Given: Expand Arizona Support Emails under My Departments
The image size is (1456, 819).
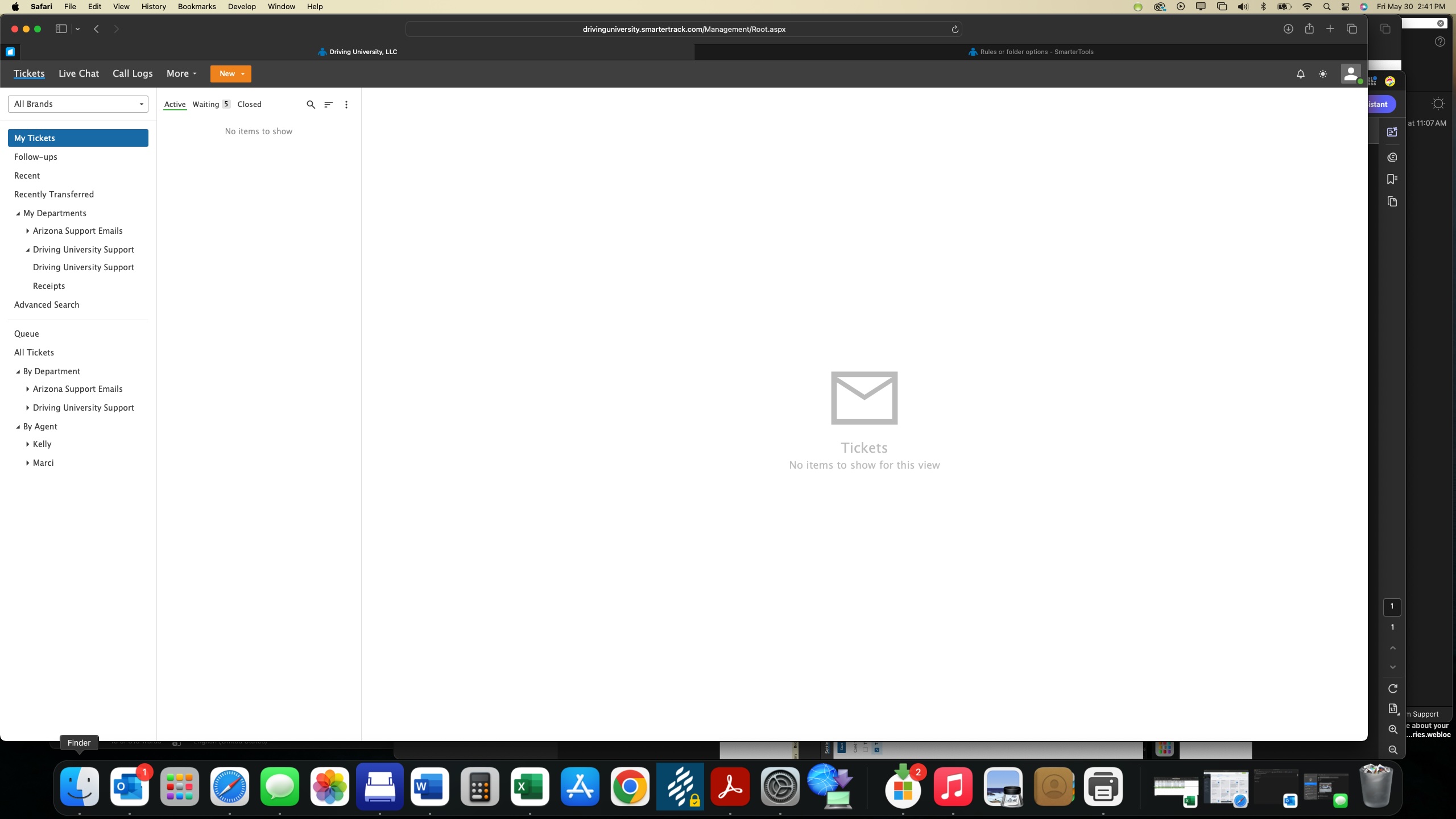Looking at the screenshot, I should [x=27, y=231].
